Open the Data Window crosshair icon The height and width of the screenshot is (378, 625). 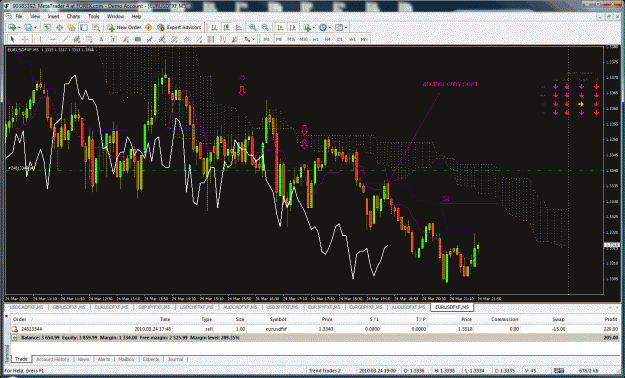click(59, 28)
